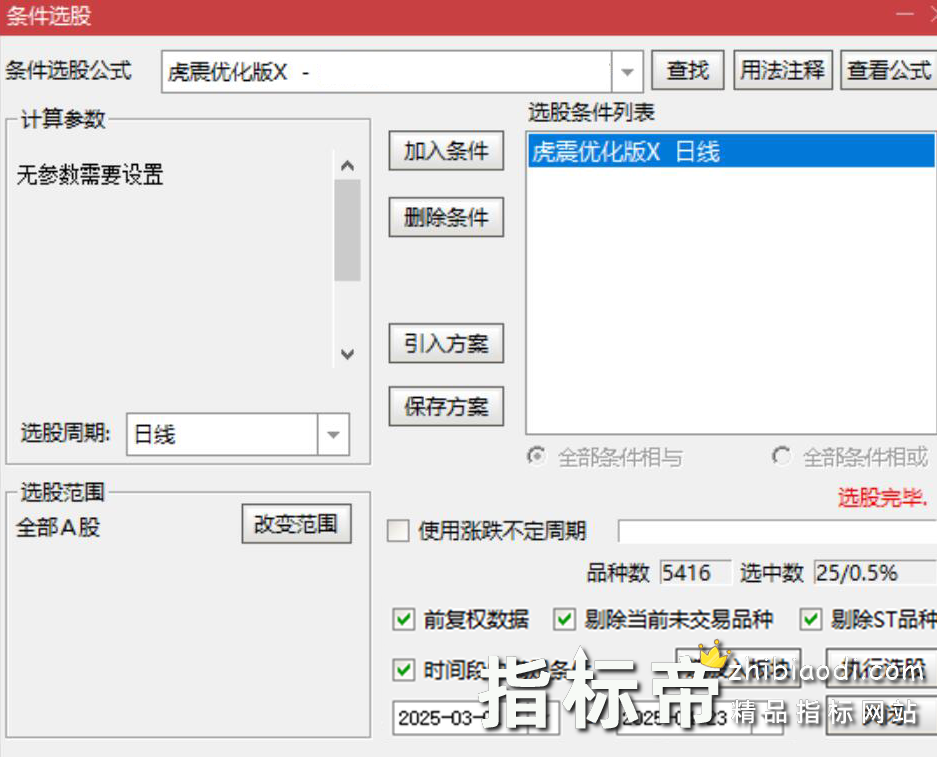Toggle the 剔除ST品种 checkbox

pos(811,619)
